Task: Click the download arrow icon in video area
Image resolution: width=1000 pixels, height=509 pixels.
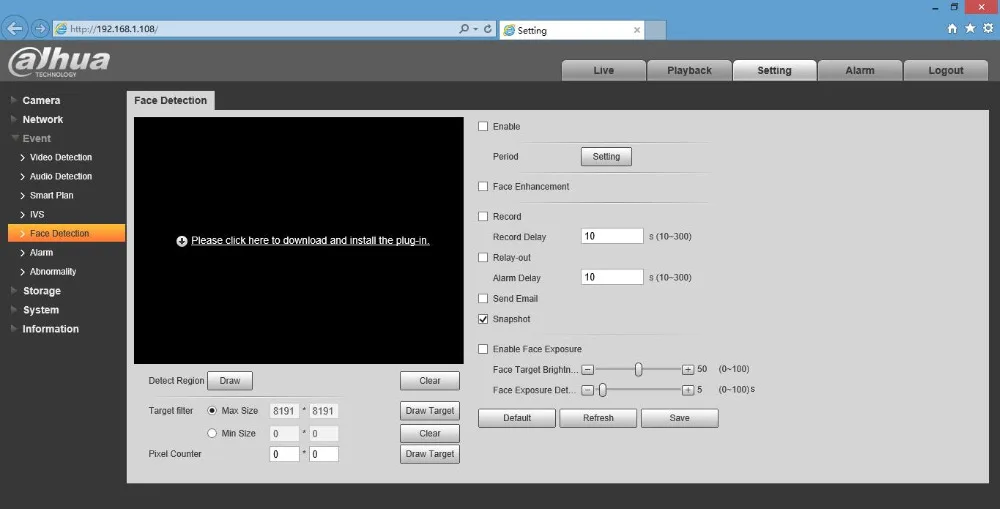Action: pyautogui.click(x=182, y=241)
